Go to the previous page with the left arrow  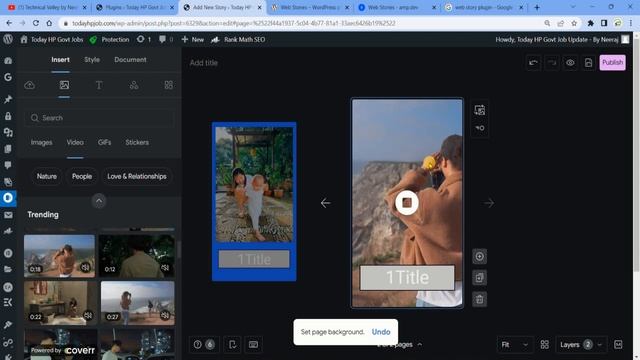coord(325,203)
